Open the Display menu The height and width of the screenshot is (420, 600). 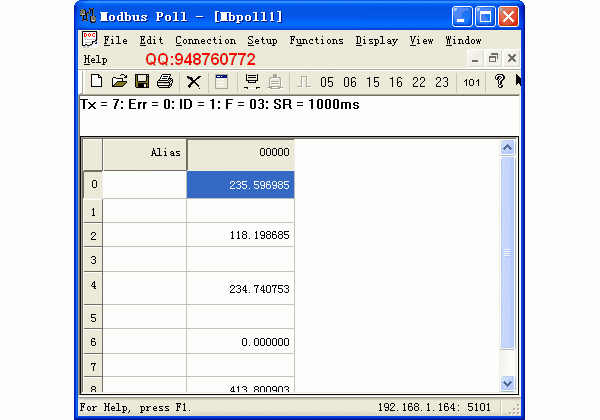click(x=376, y=41)
